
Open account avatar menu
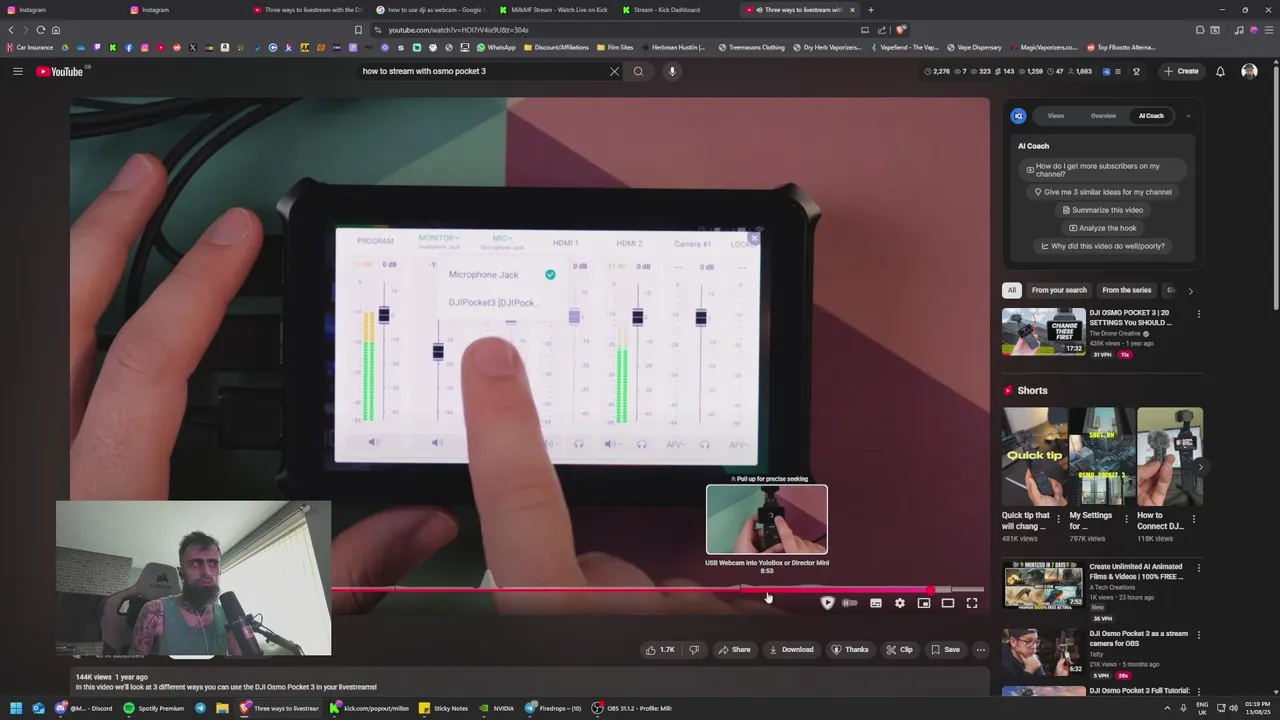click(1249, 71)
